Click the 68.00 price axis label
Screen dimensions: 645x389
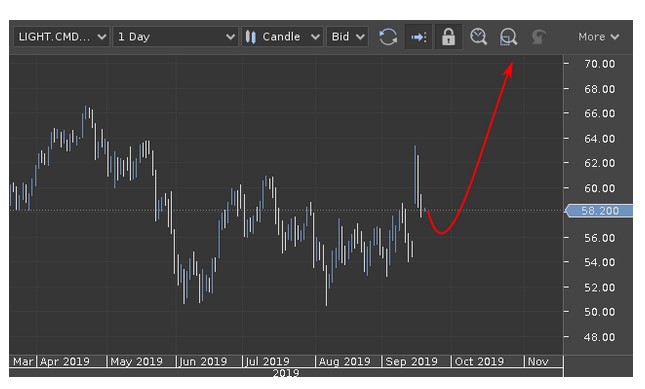click(599, 89)
